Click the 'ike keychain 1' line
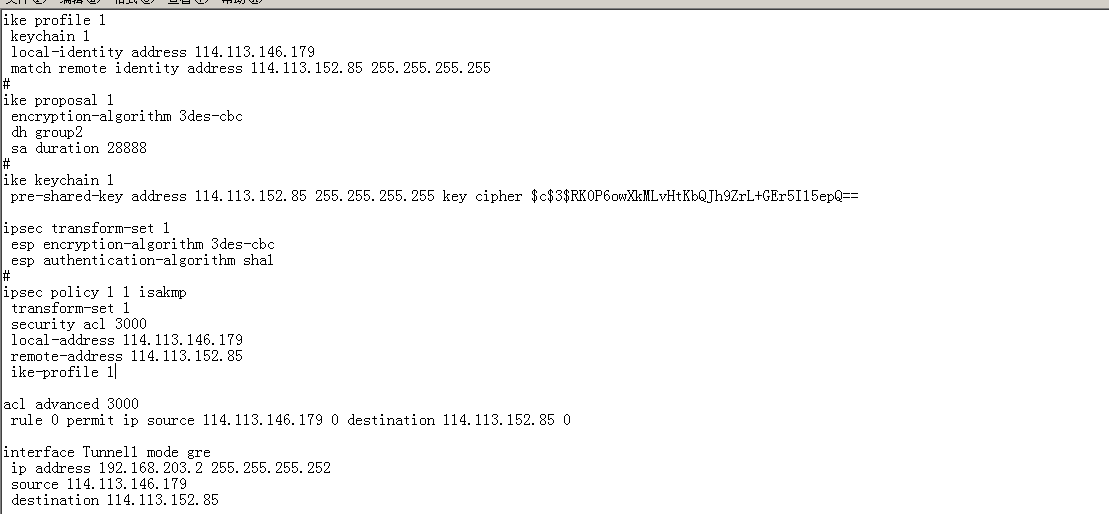 click(58, 181)
